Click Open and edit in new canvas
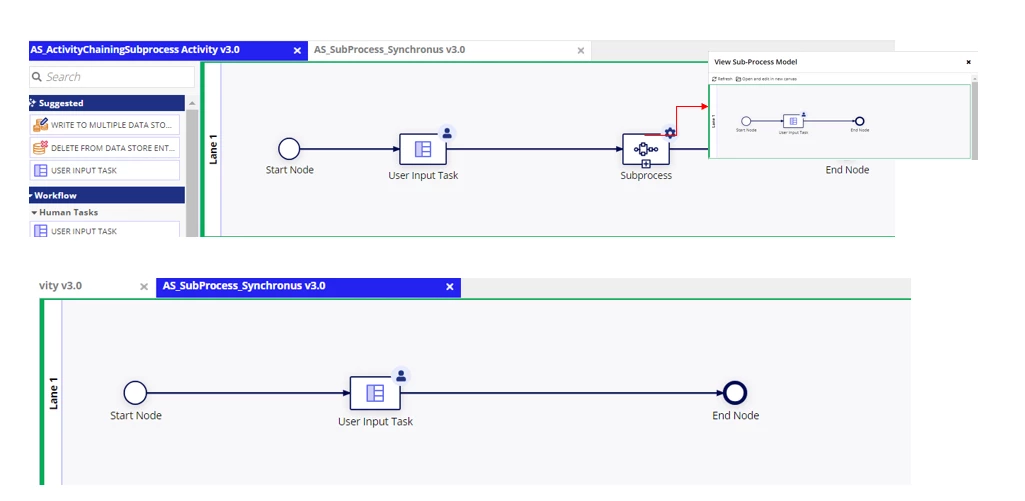This screenshot has width=1025, height=501. coord(766,78)
